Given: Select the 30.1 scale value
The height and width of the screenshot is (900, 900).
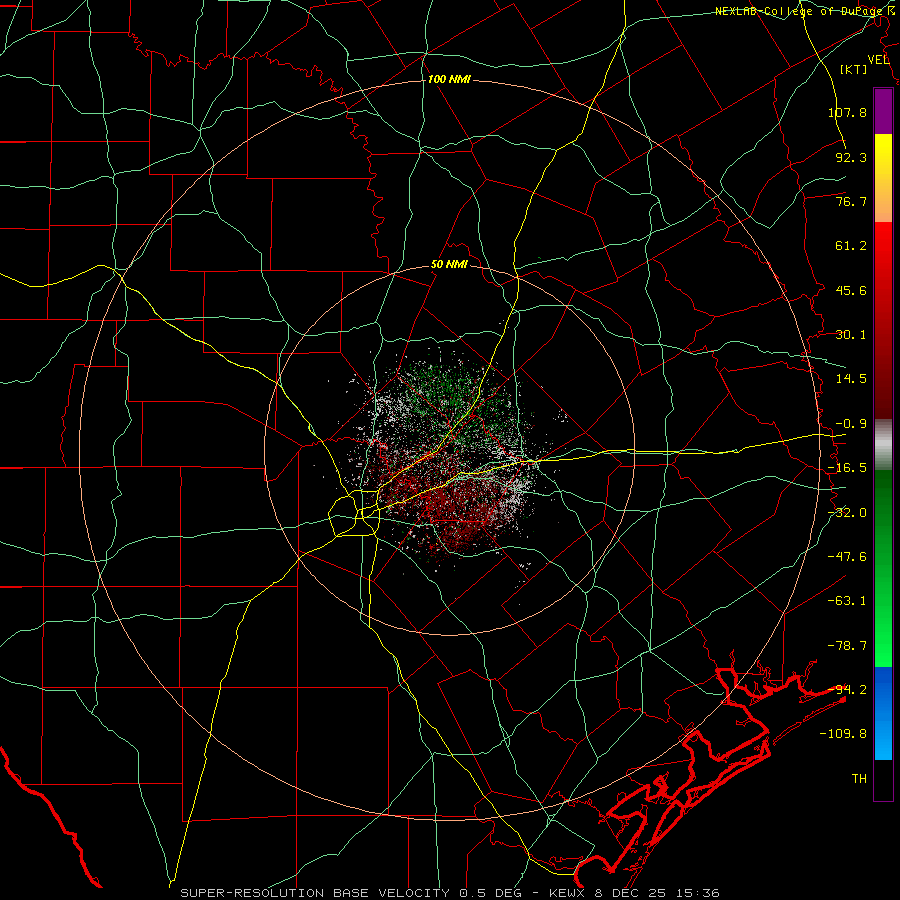Looking at the screenshot, I should (851, 335).
